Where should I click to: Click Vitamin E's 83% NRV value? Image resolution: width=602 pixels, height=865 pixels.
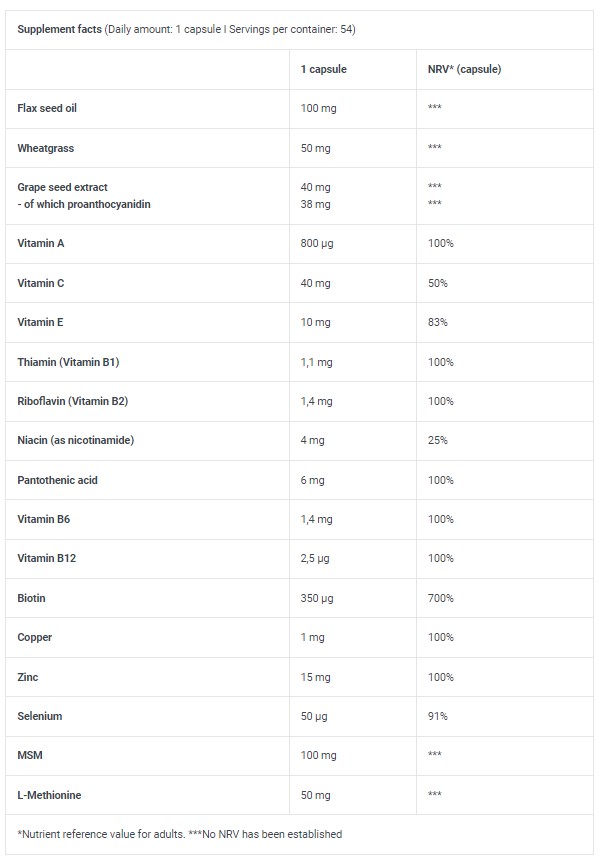[x=437, y=322]
